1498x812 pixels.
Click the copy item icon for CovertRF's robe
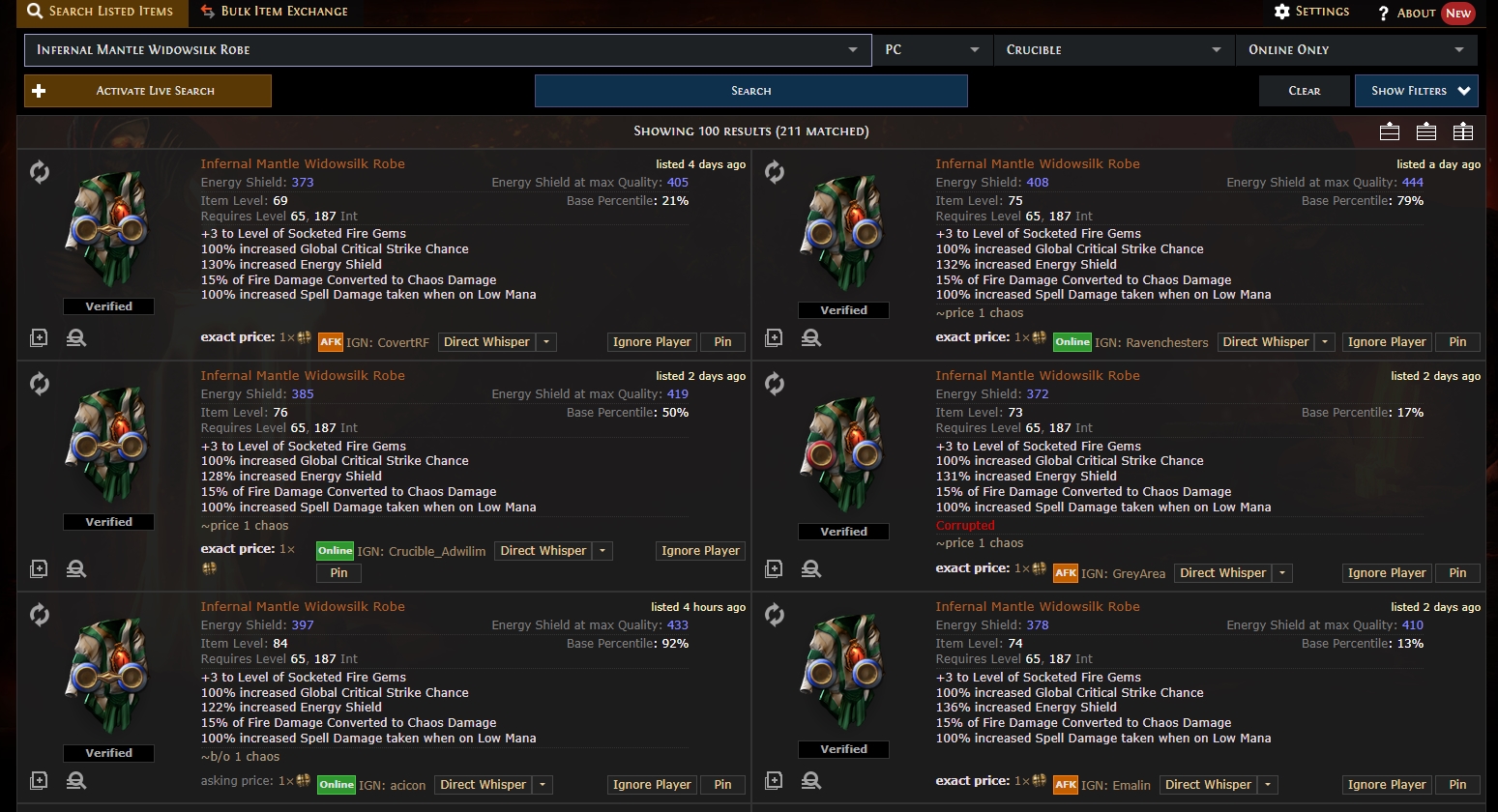[x=39, y=337]
